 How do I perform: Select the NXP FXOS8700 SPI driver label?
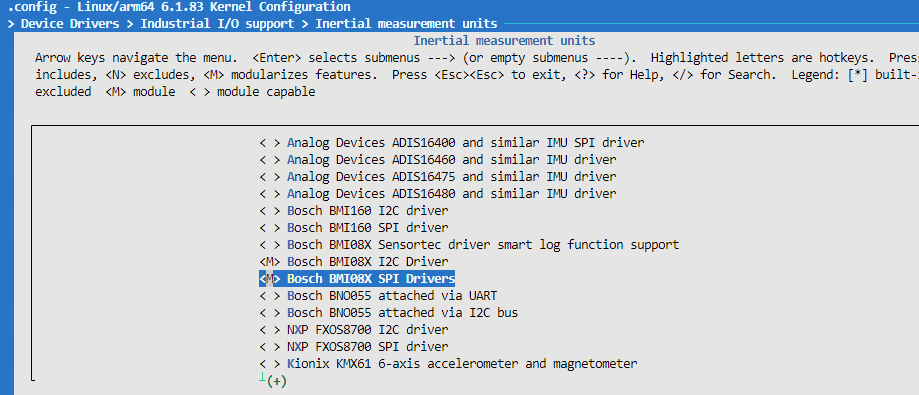368,347
